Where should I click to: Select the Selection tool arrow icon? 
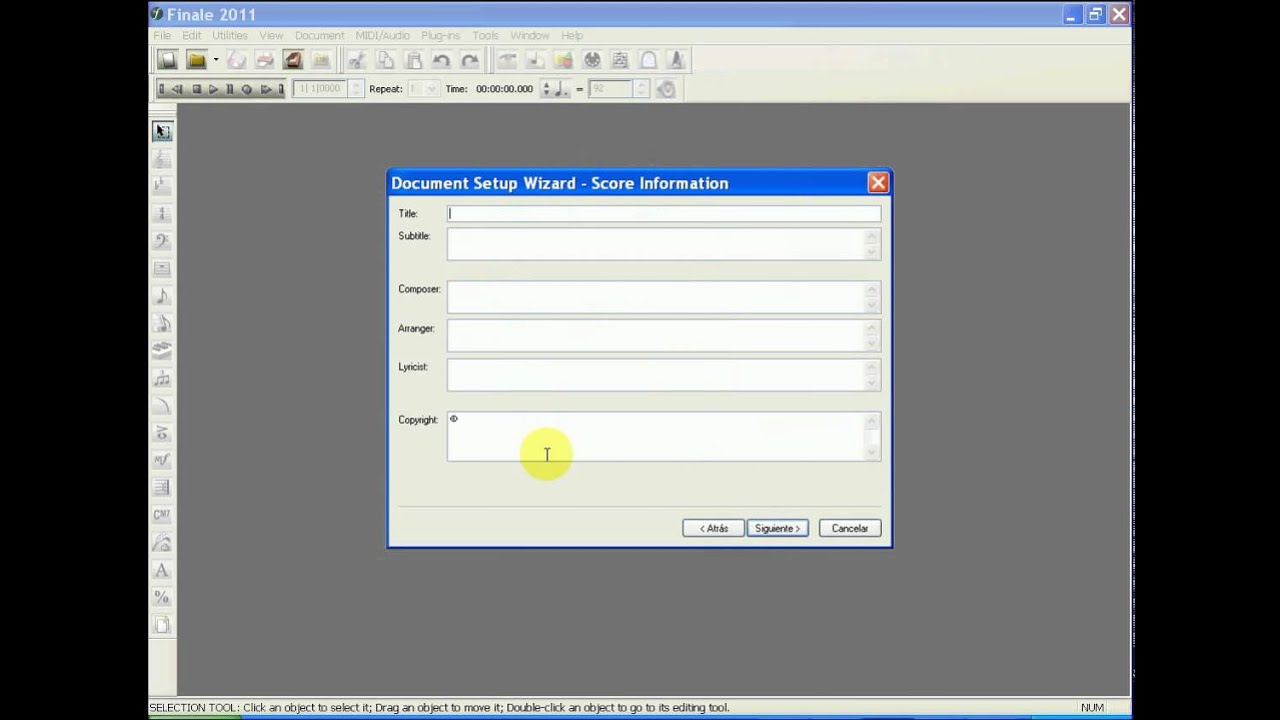[162, 131]
